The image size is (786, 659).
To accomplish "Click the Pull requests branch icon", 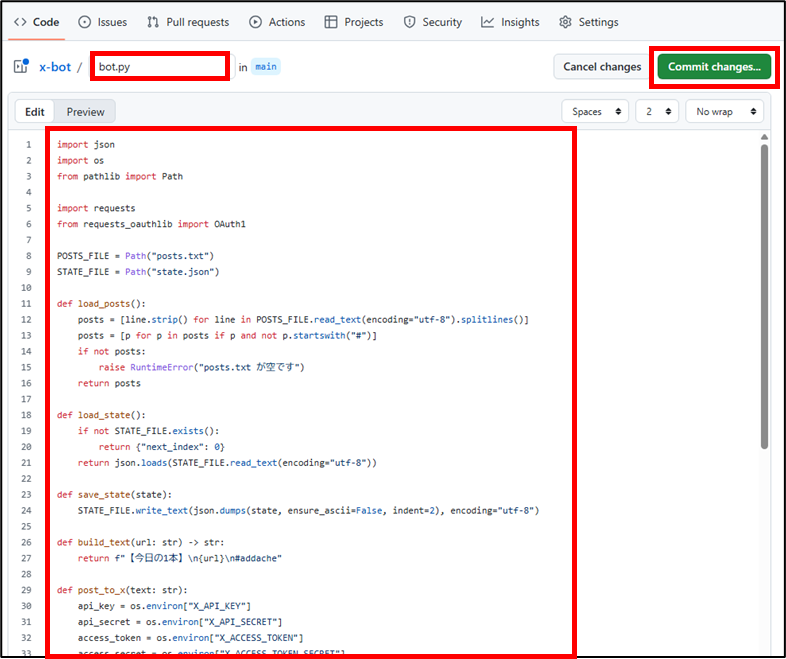I will [x=153, y=22].
